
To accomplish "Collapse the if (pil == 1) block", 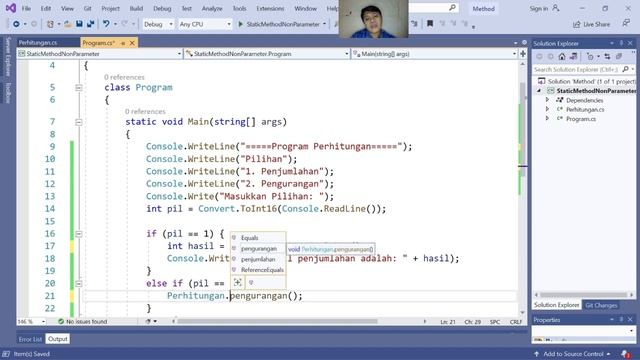I will 79,234.
